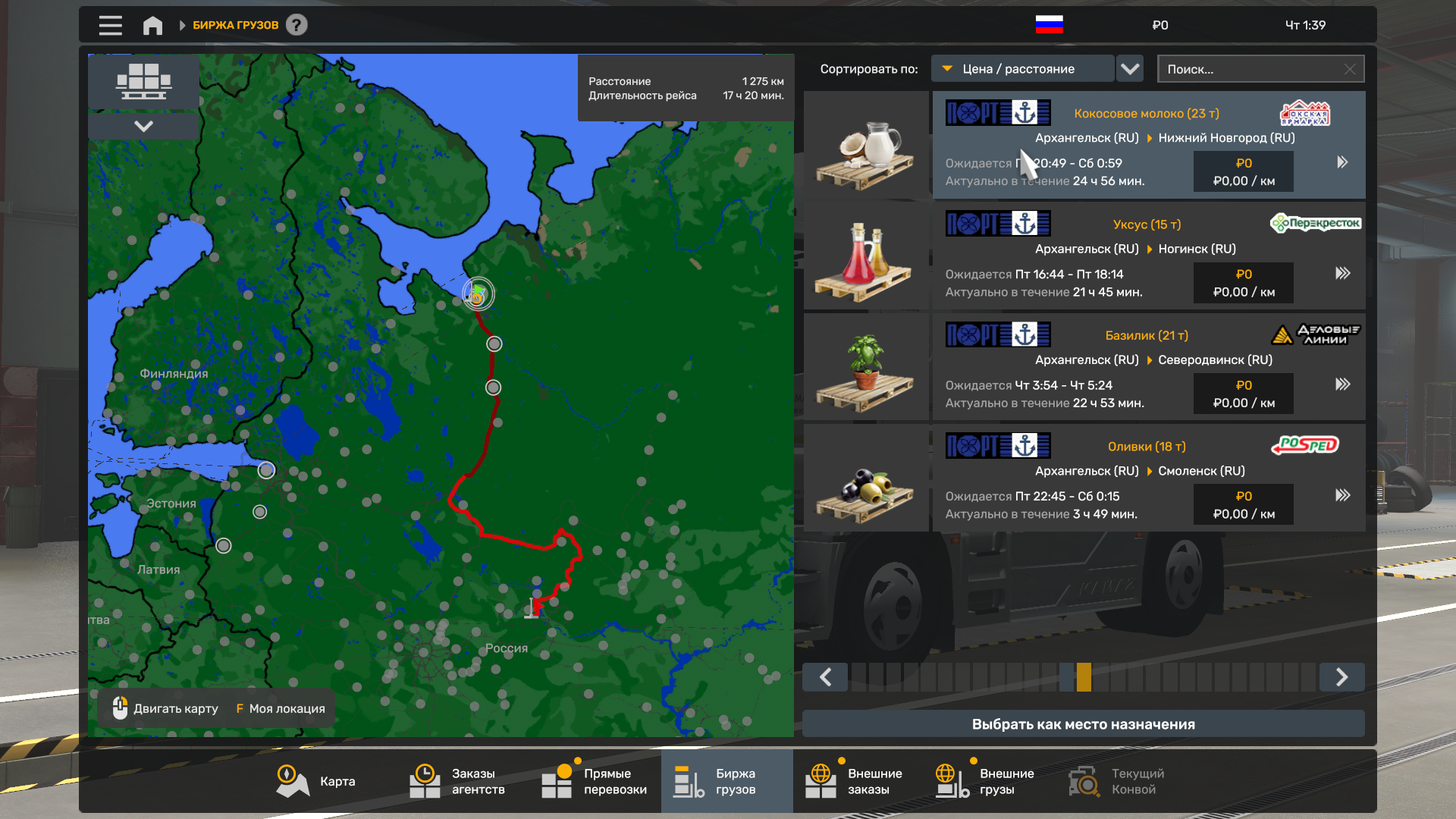Select the highlighted orange page marker

tap(1084, 677)
